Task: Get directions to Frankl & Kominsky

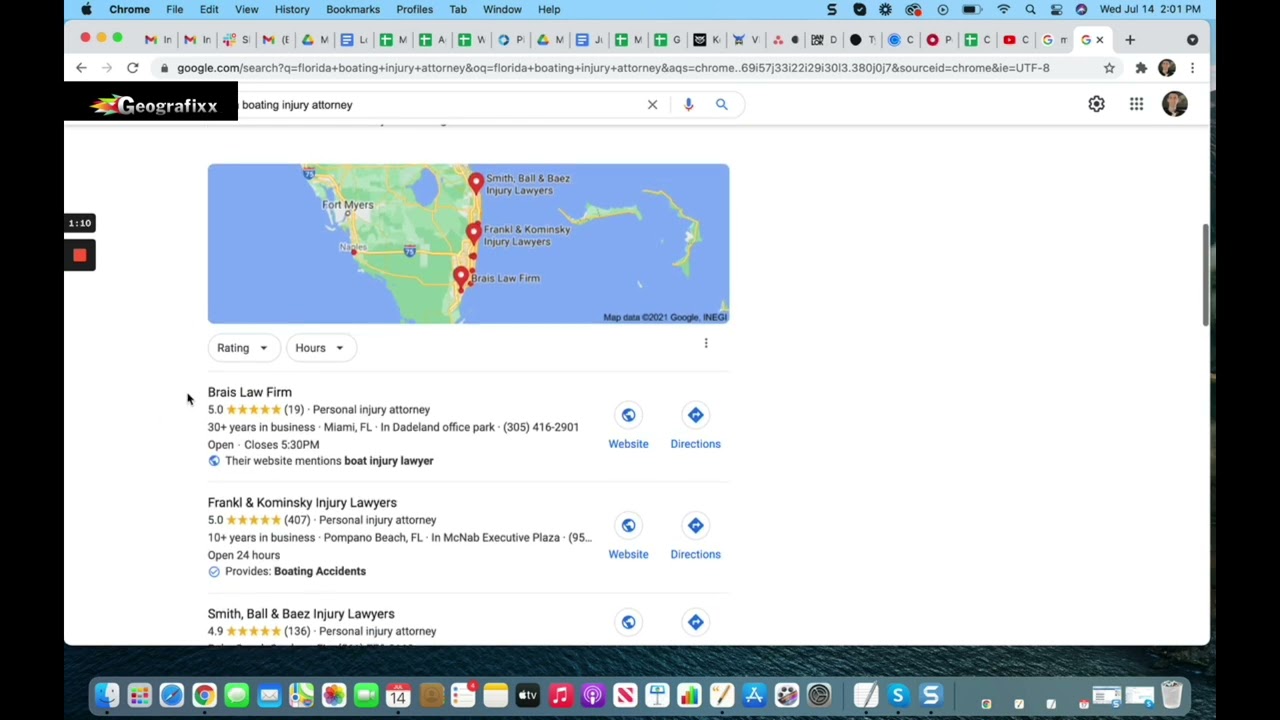Action: click(695, 525)
